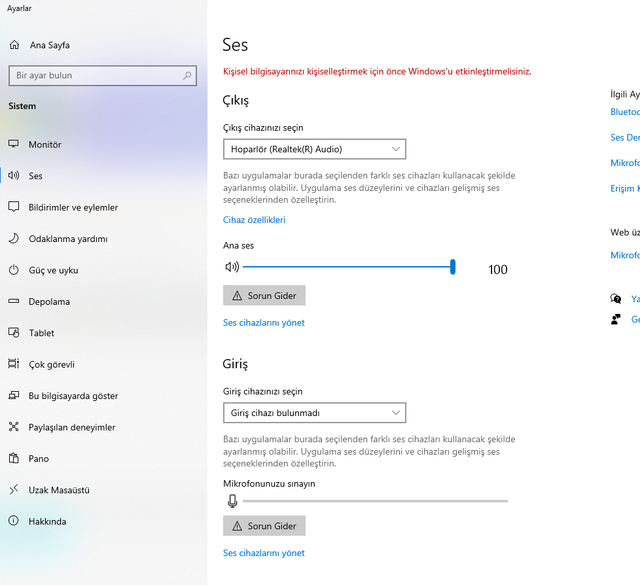This screenshot has height=586, width=640.
Task: Click the Ana ses volume slider
Action: coord(348,267)
